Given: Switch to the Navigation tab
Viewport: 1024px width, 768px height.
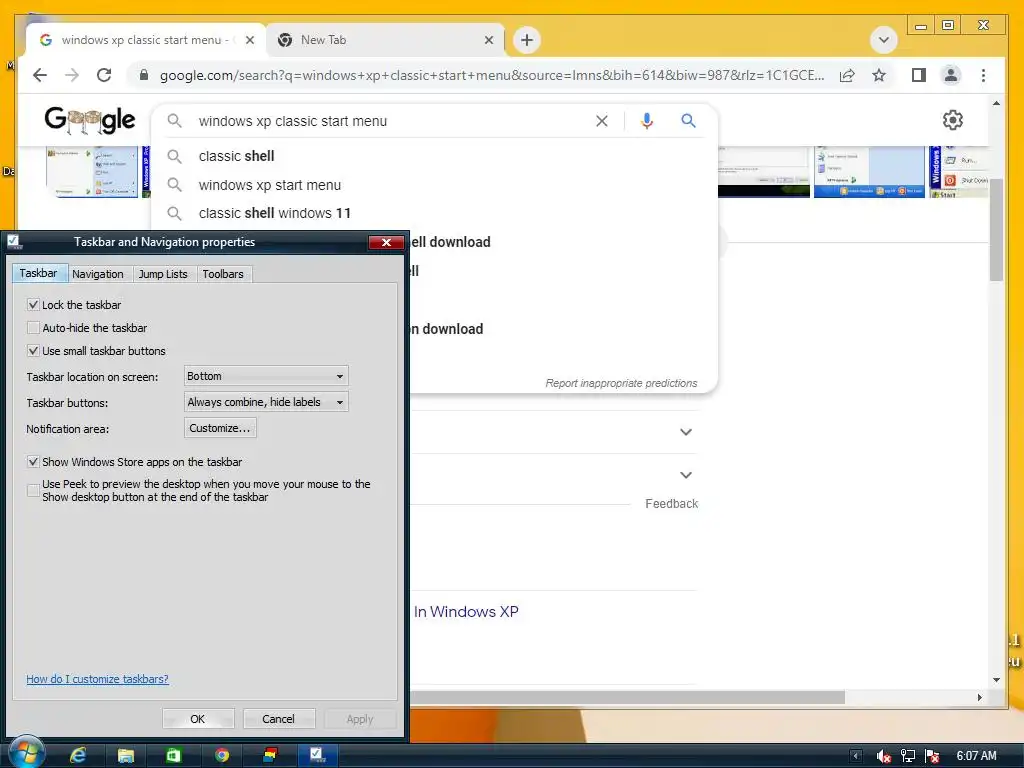Looking at the screenshot, I should click(x=98, y=274).
